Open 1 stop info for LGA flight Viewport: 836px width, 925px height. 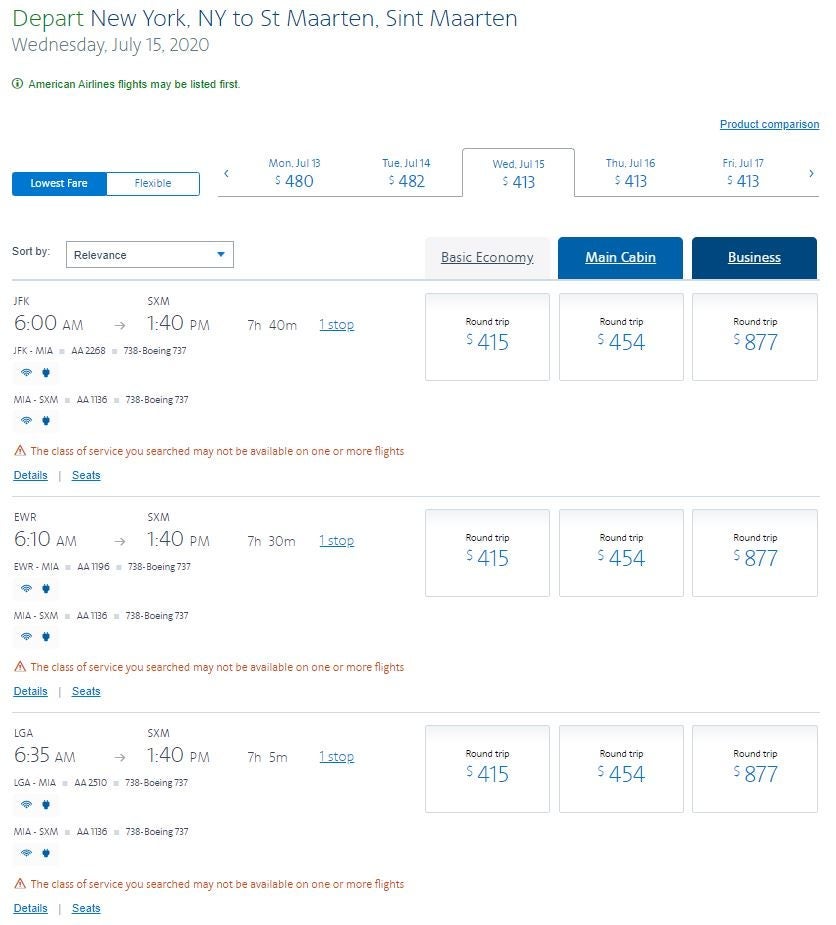point(336,757)
